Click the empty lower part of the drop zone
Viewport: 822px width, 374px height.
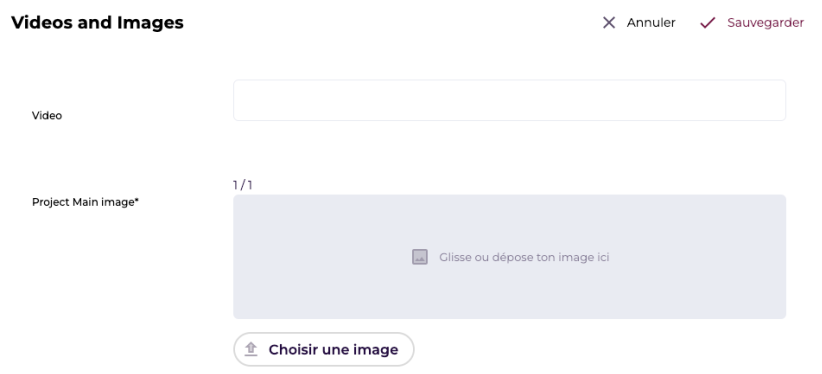pyautogui.click(x=509, y=294)
